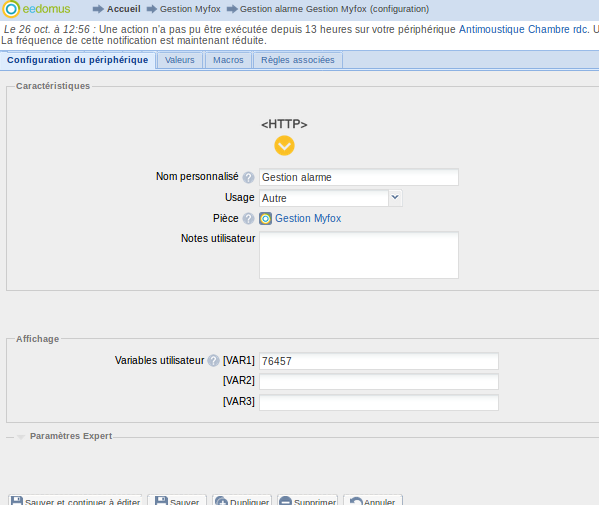Click into the Notes utilisateur text area
The image size is (599, 505).
tap(359, 255)
